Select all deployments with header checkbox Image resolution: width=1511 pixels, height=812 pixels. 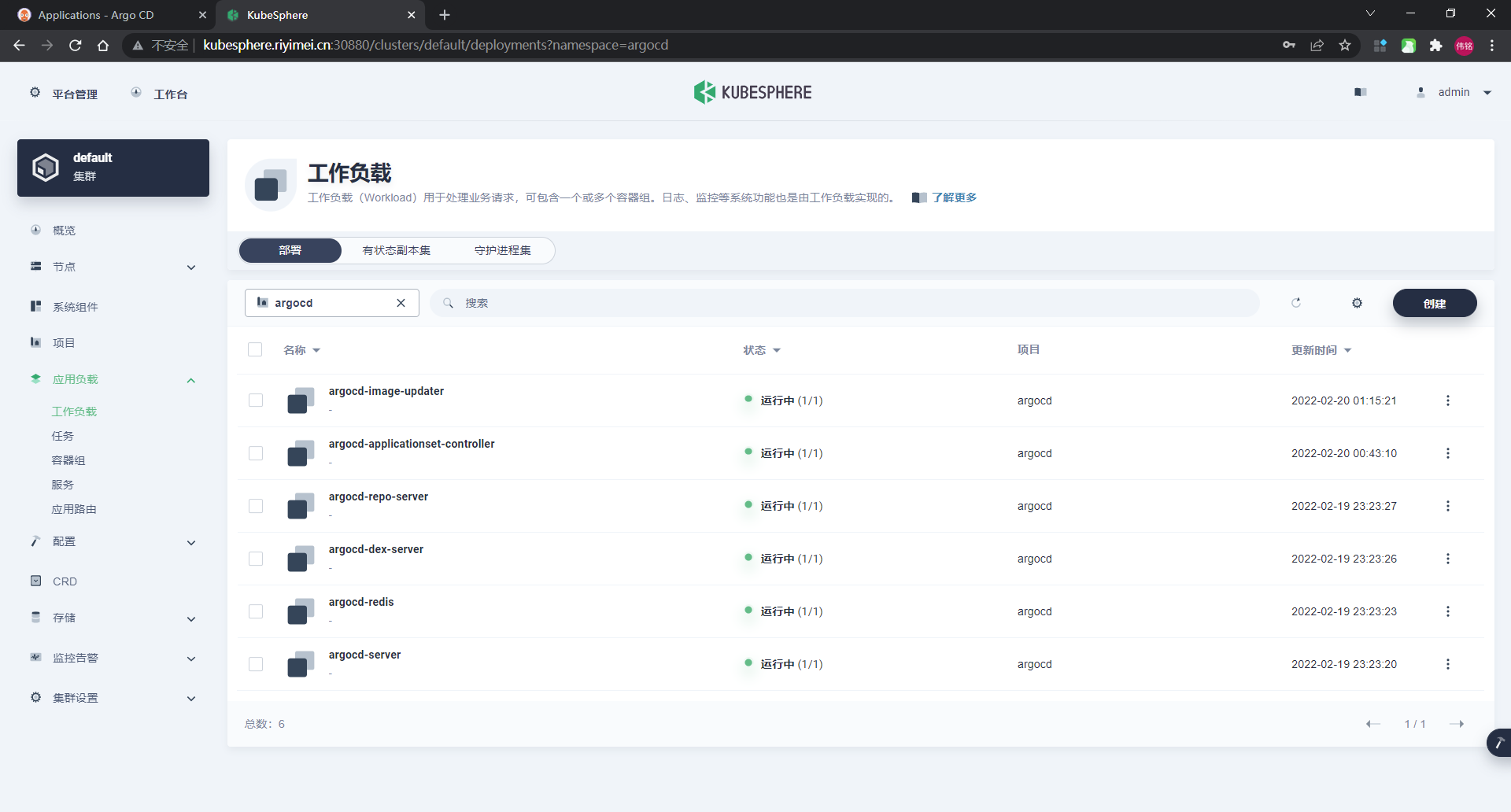pos(255,349)
